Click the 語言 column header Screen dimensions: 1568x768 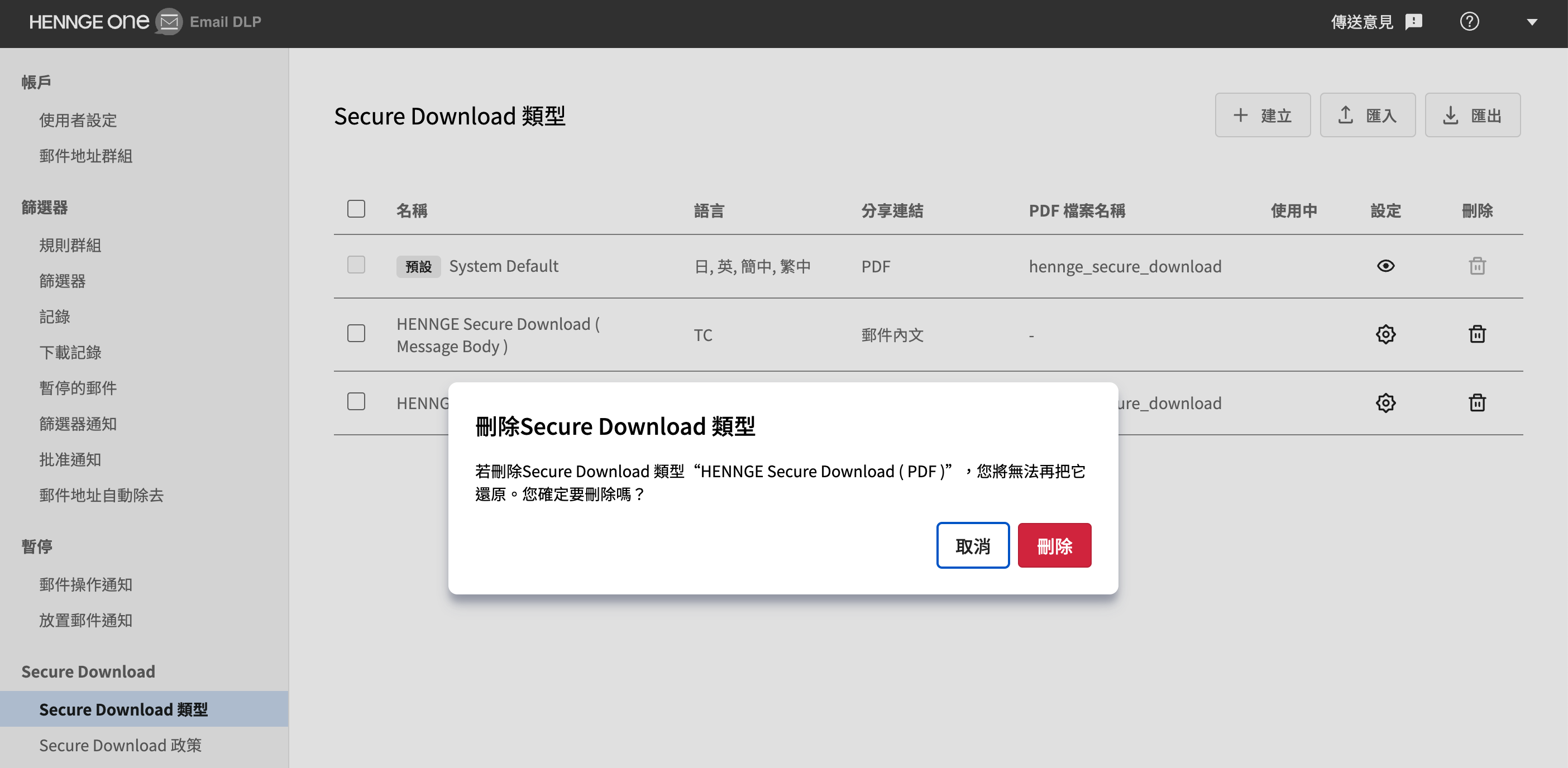pos(709,210)
